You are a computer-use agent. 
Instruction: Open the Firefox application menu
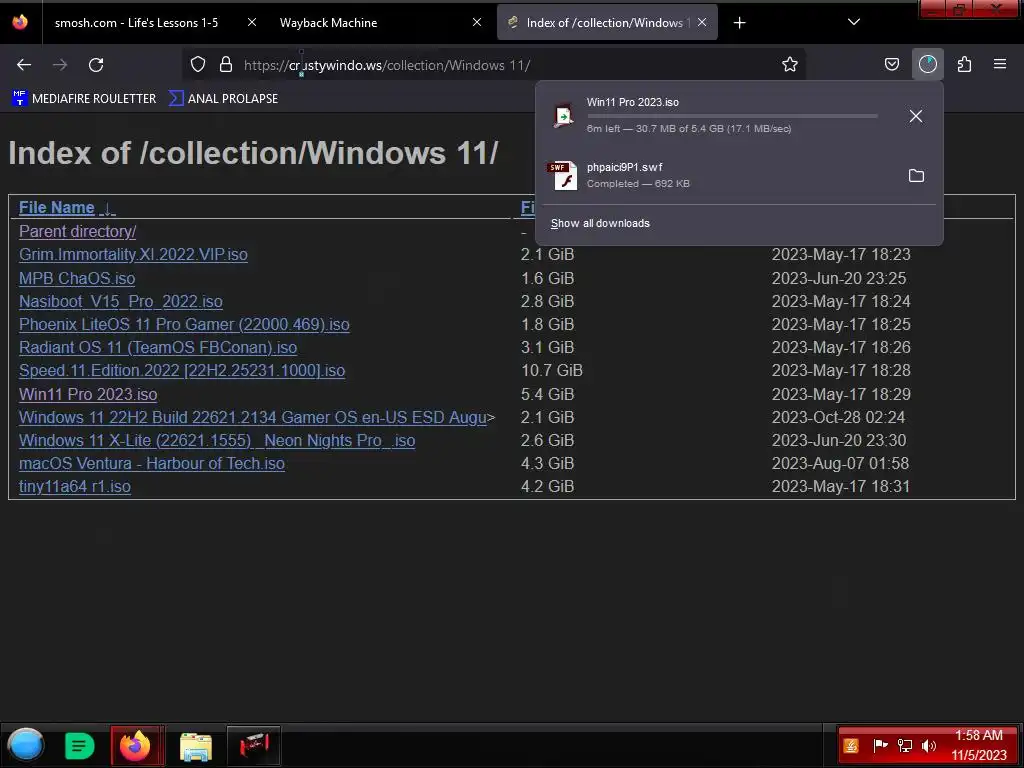[x=1000, y=64]
